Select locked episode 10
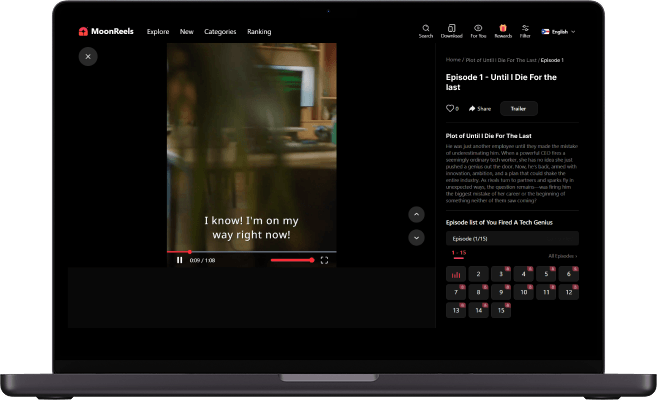This screenshot has width=657, height=400. click(524, 292)
